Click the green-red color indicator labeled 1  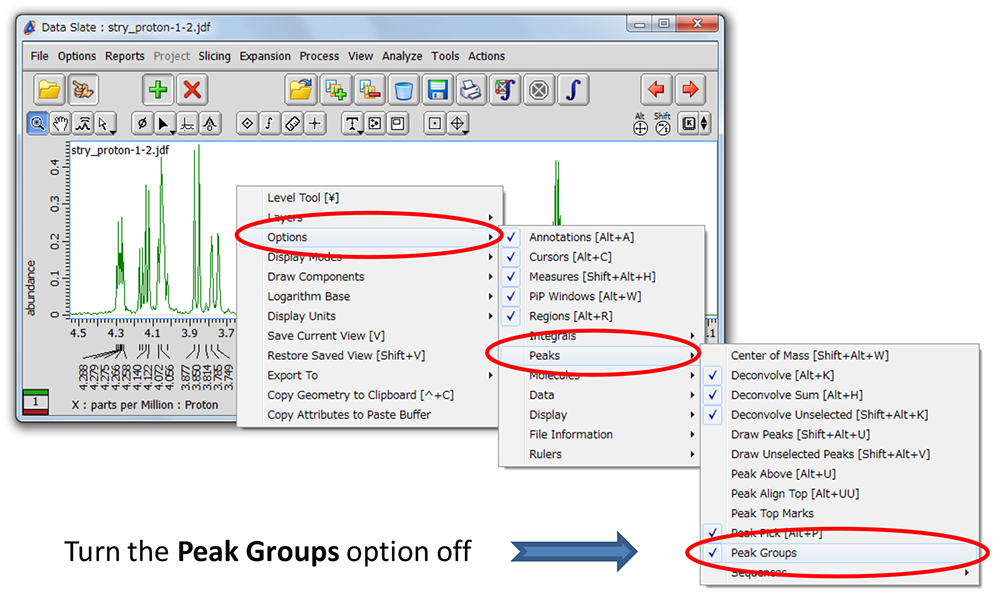point(35,402)
